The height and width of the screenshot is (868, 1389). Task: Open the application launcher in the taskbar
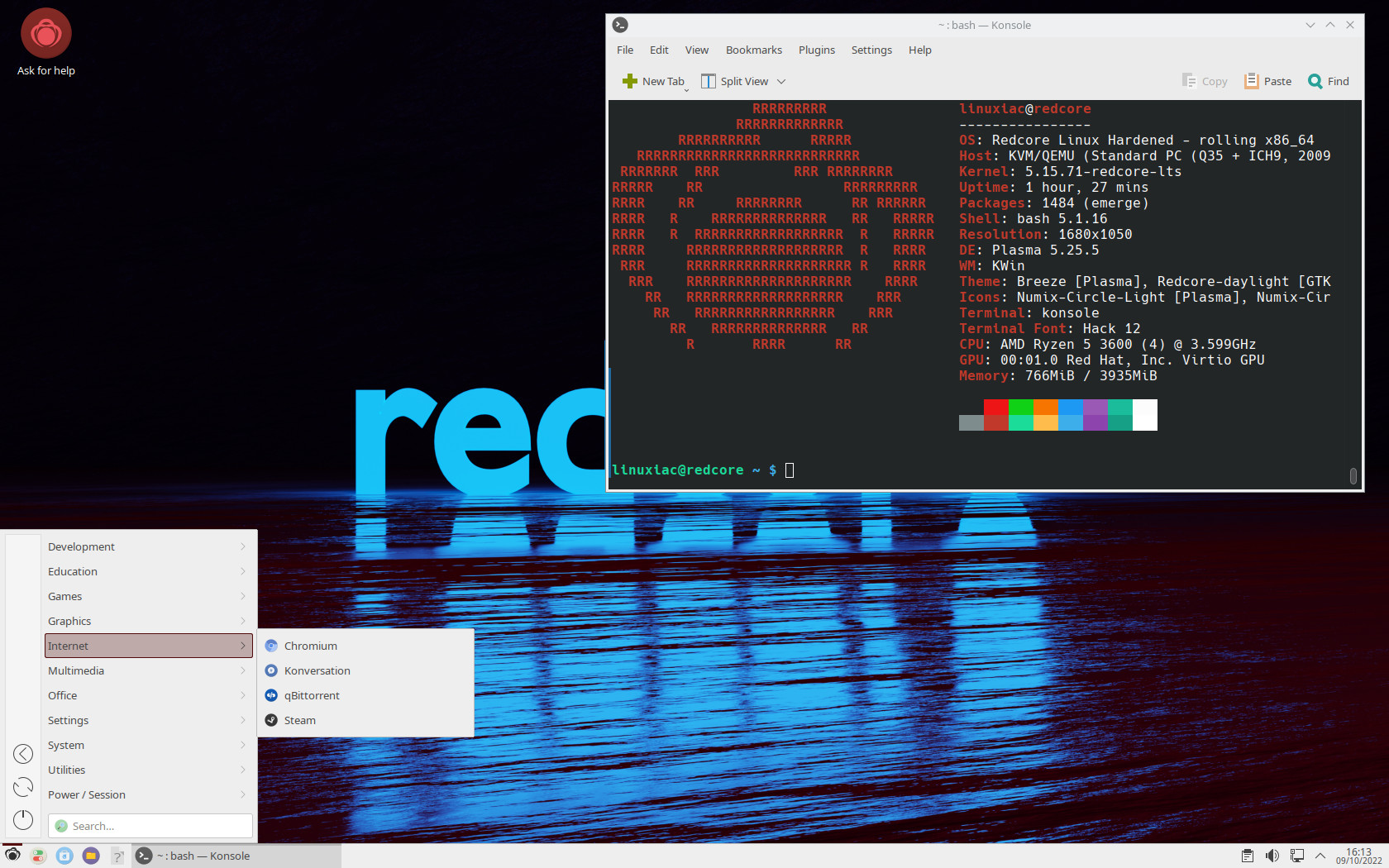(x=12, y=856)
